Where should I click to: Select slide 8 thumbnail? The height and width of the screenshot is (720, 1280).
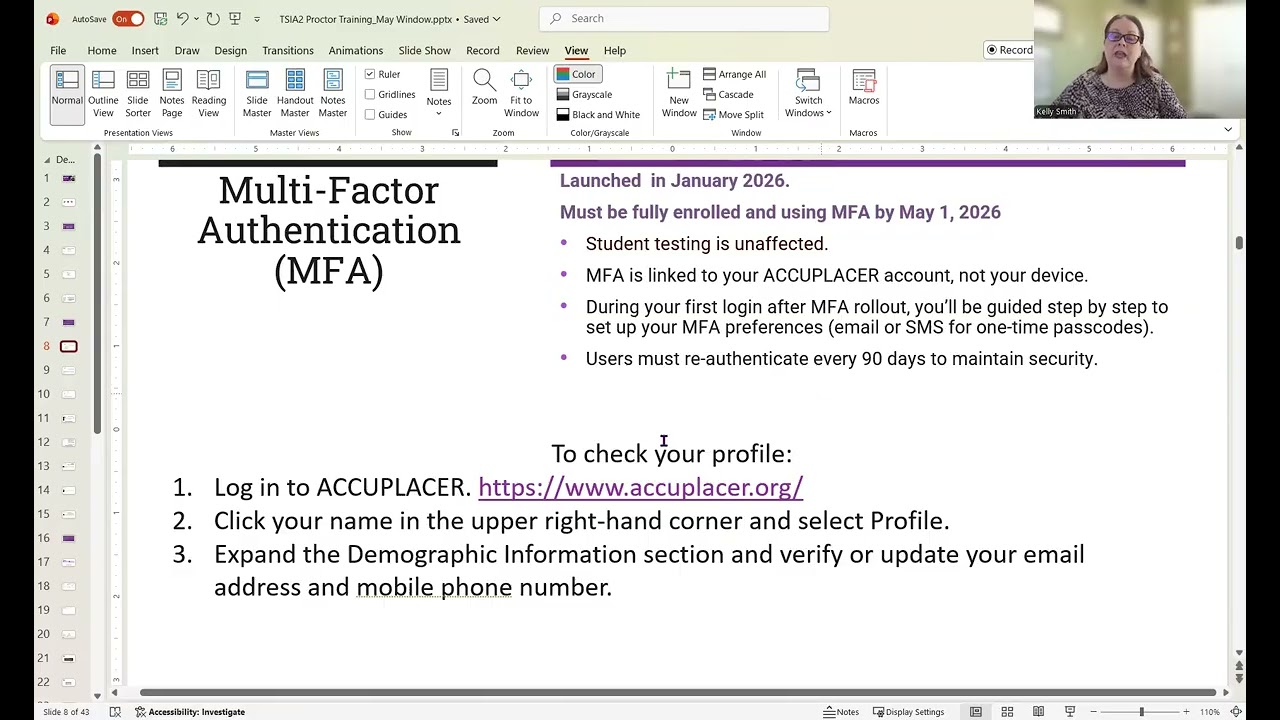[x=68, y=346]
